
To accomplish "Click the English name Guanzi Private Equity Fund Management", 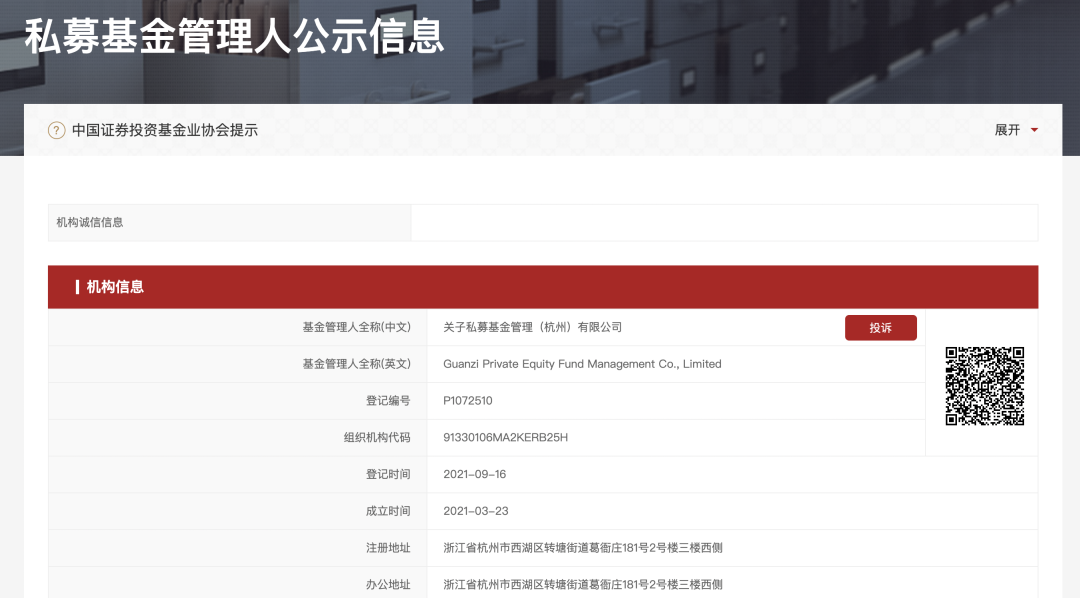I will pyautogui.click(x=582, y=364).
